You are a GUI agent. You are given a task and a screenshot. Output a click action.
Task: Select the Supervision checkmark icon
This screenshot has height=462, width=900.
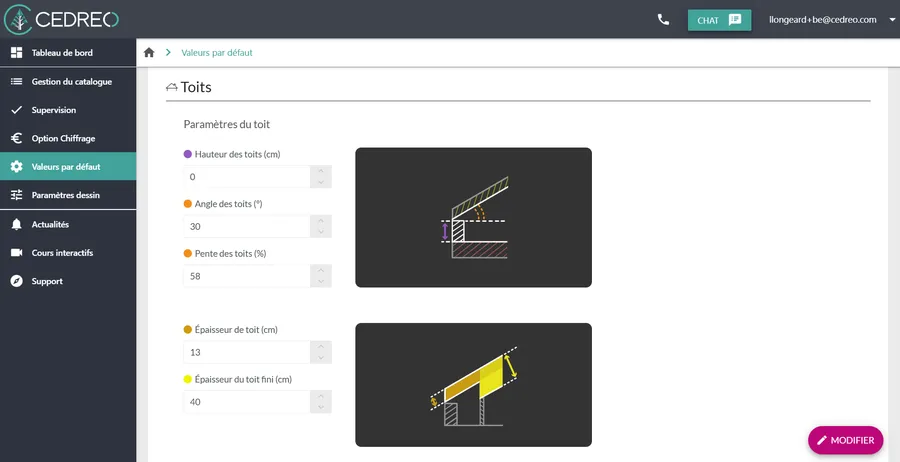16,110
